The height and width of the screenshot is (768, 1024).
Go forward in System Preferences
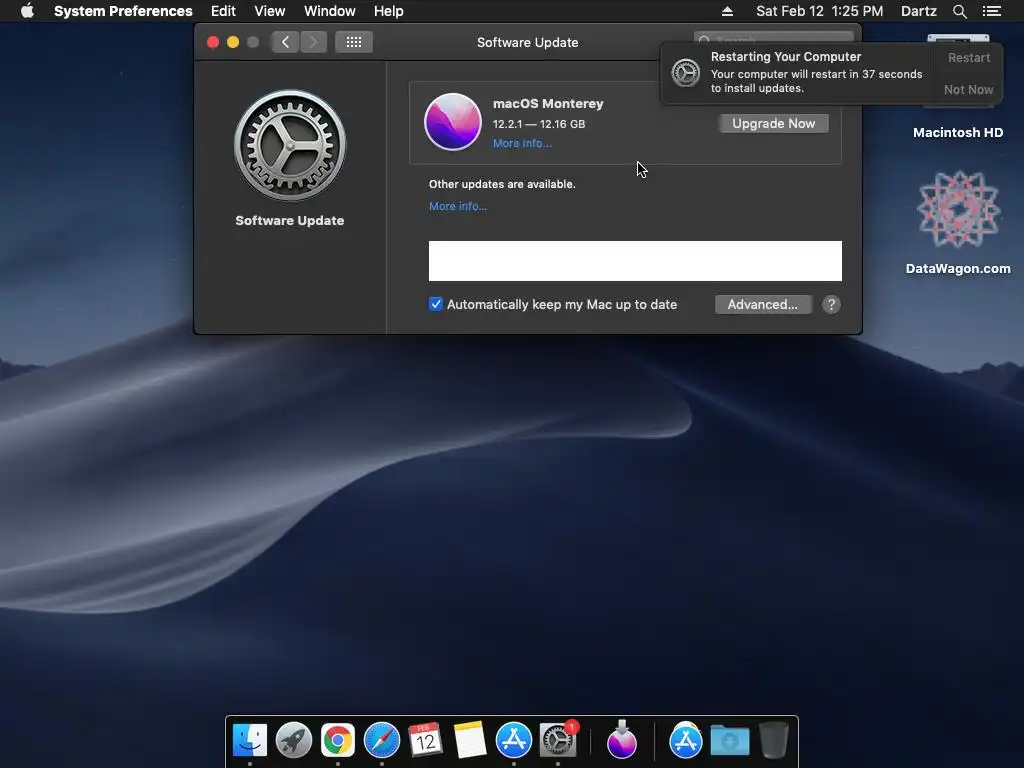[313, 42]
